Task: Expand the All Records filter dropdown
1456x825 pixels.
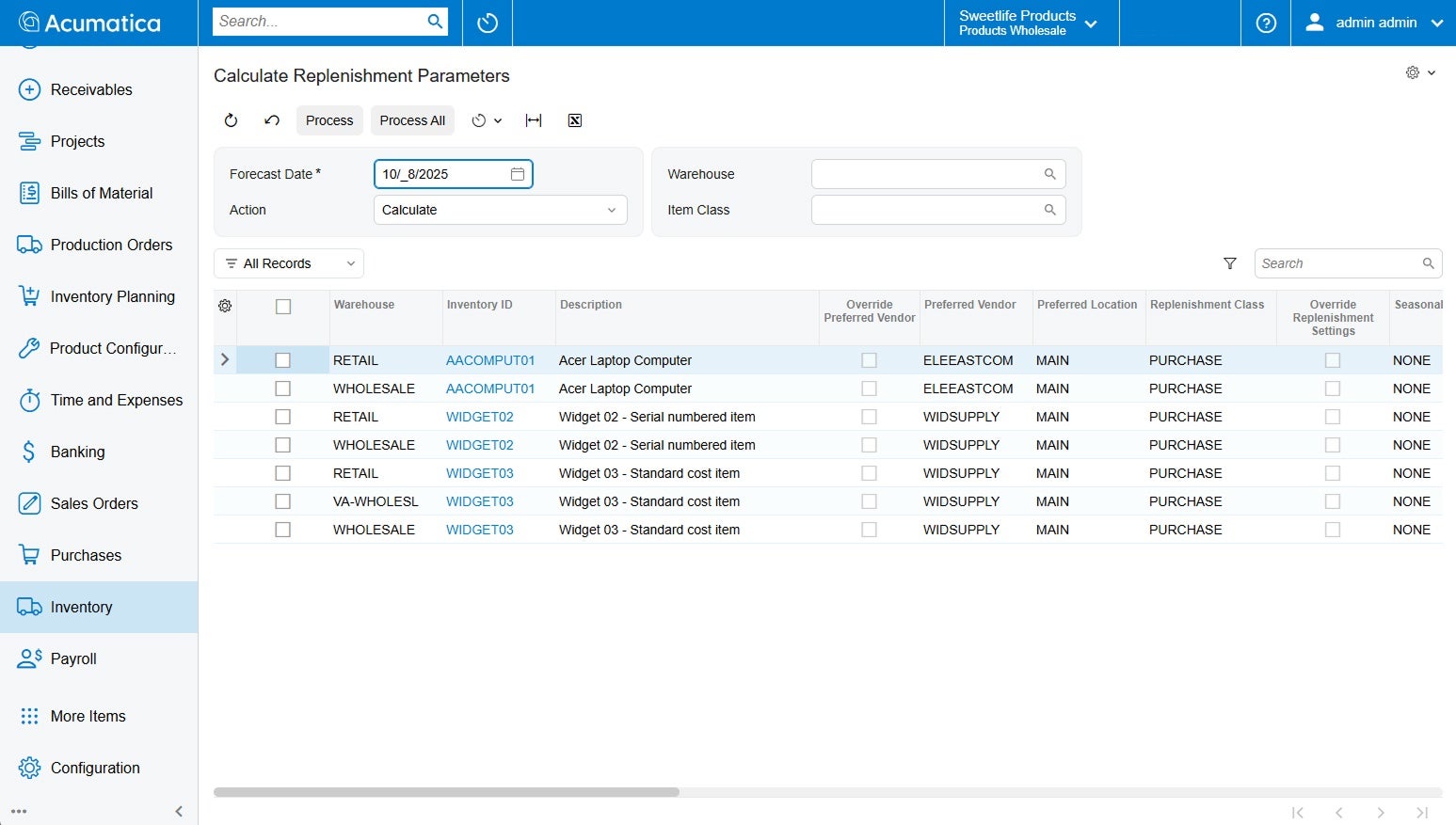Action: pos(288,263)
